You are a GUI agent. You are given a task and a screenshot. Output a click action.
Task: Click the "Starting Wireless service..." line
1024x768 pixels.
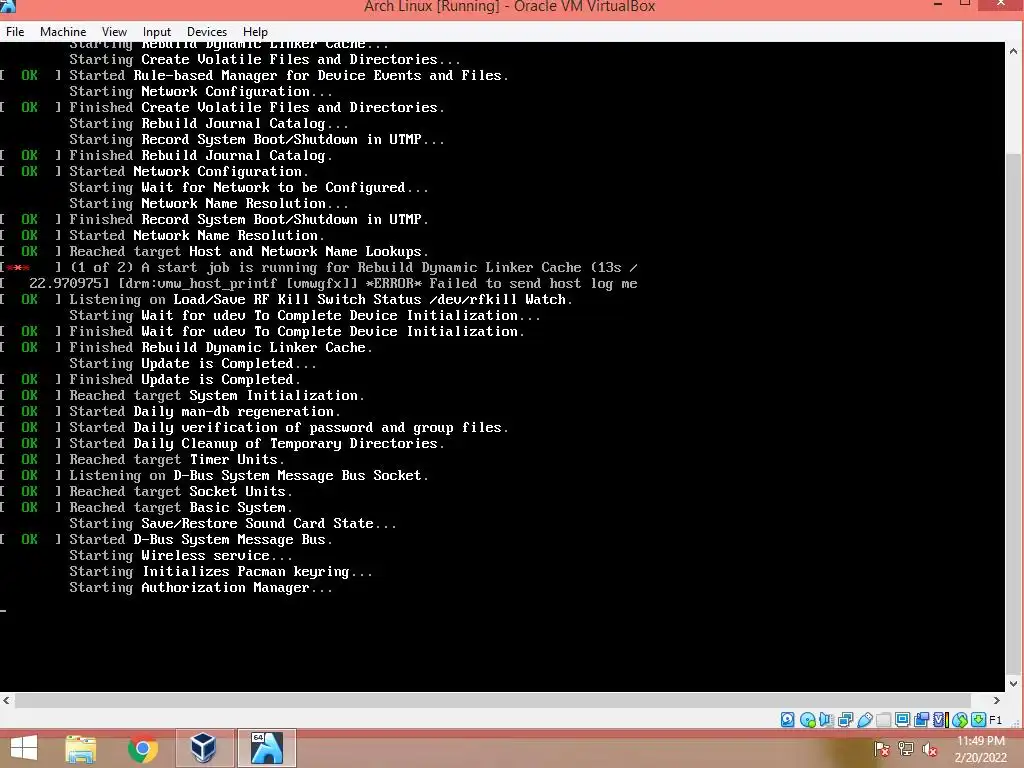pos(181,556)
